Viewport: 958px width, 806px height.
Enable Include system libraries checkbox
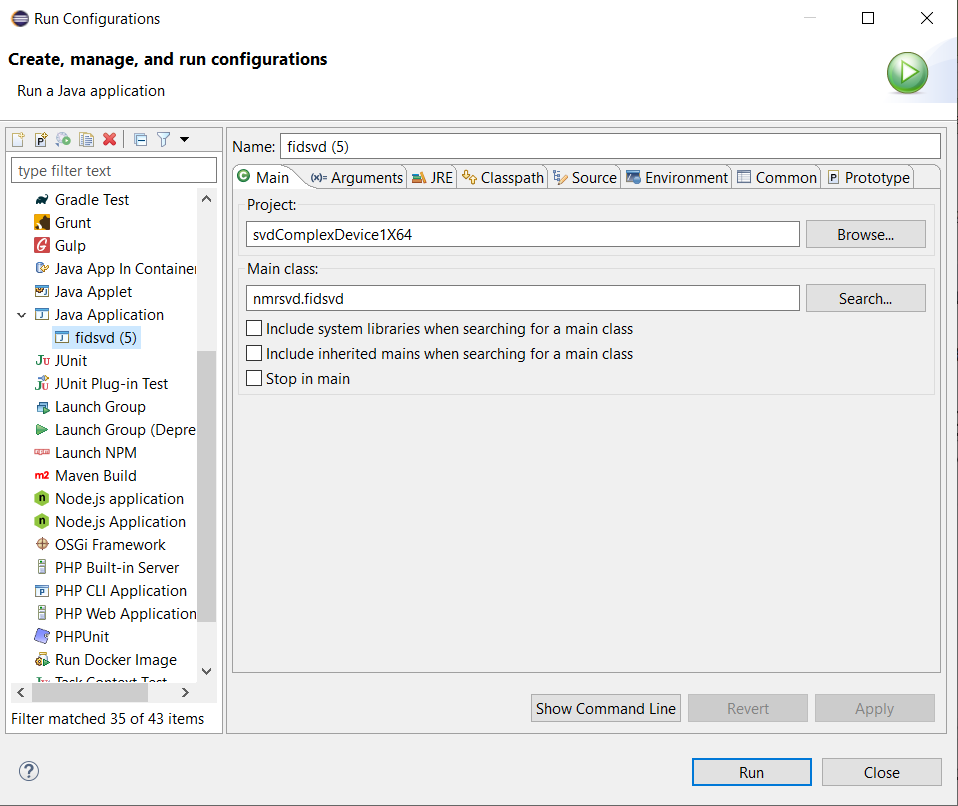click(x=255, y=329)
